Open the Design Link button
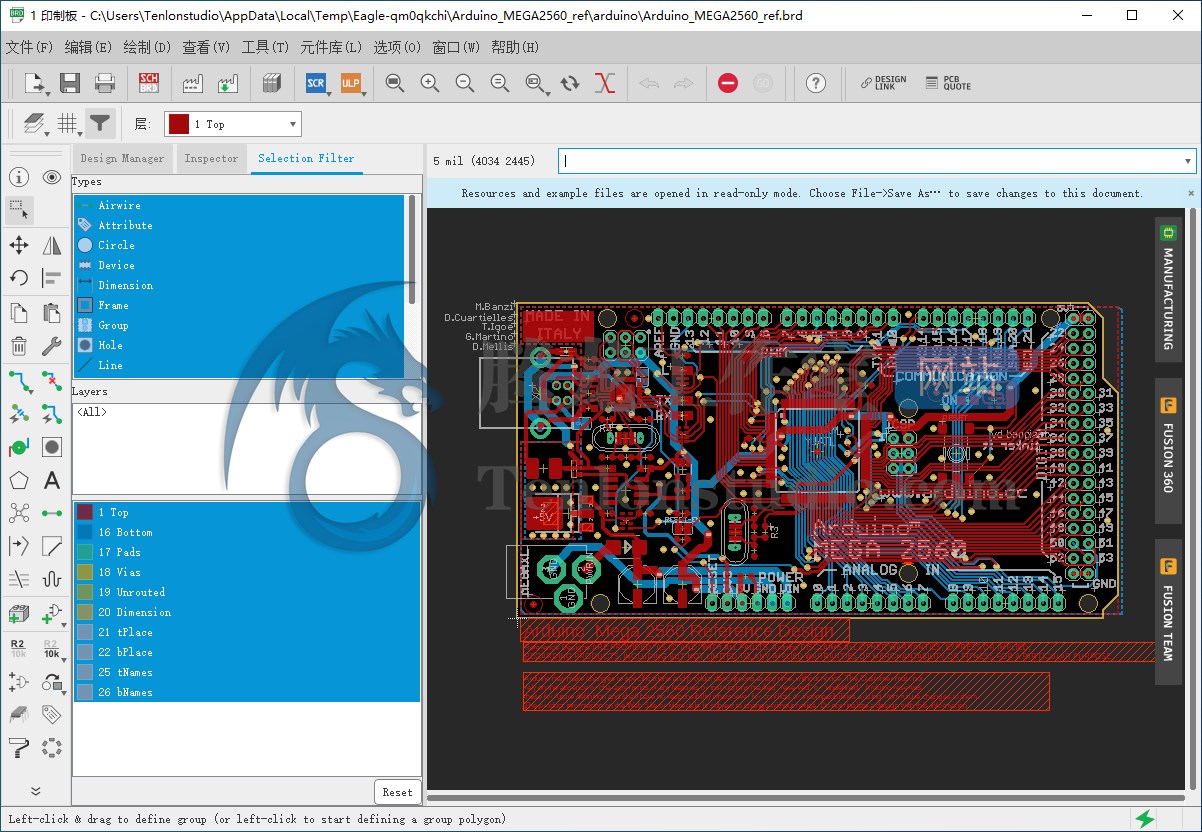This screenshot has width=1202, height=832. click(884, 84)
